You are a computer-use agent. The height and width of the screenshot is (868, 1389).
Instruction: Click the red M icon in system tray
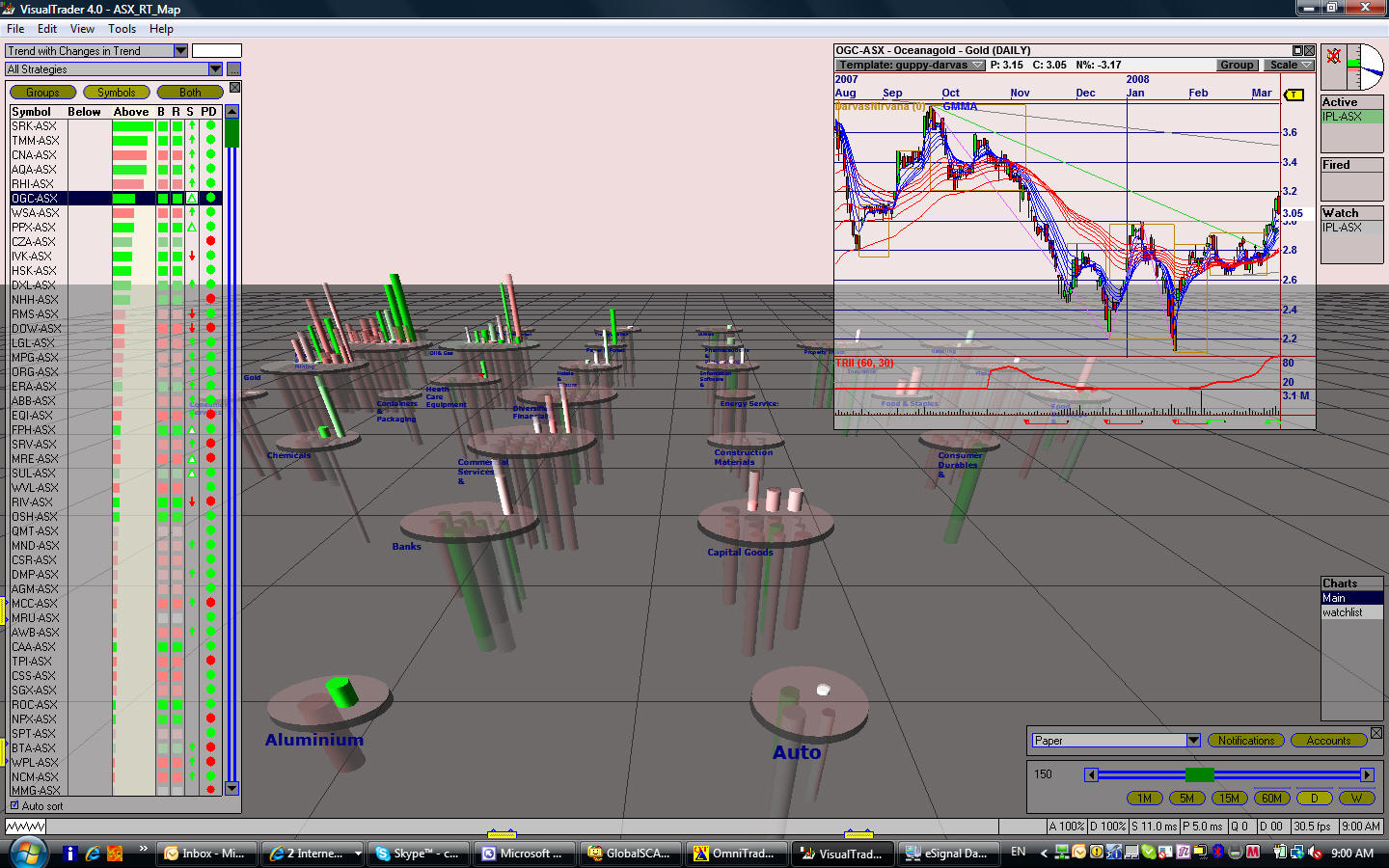click(1253, 853)
